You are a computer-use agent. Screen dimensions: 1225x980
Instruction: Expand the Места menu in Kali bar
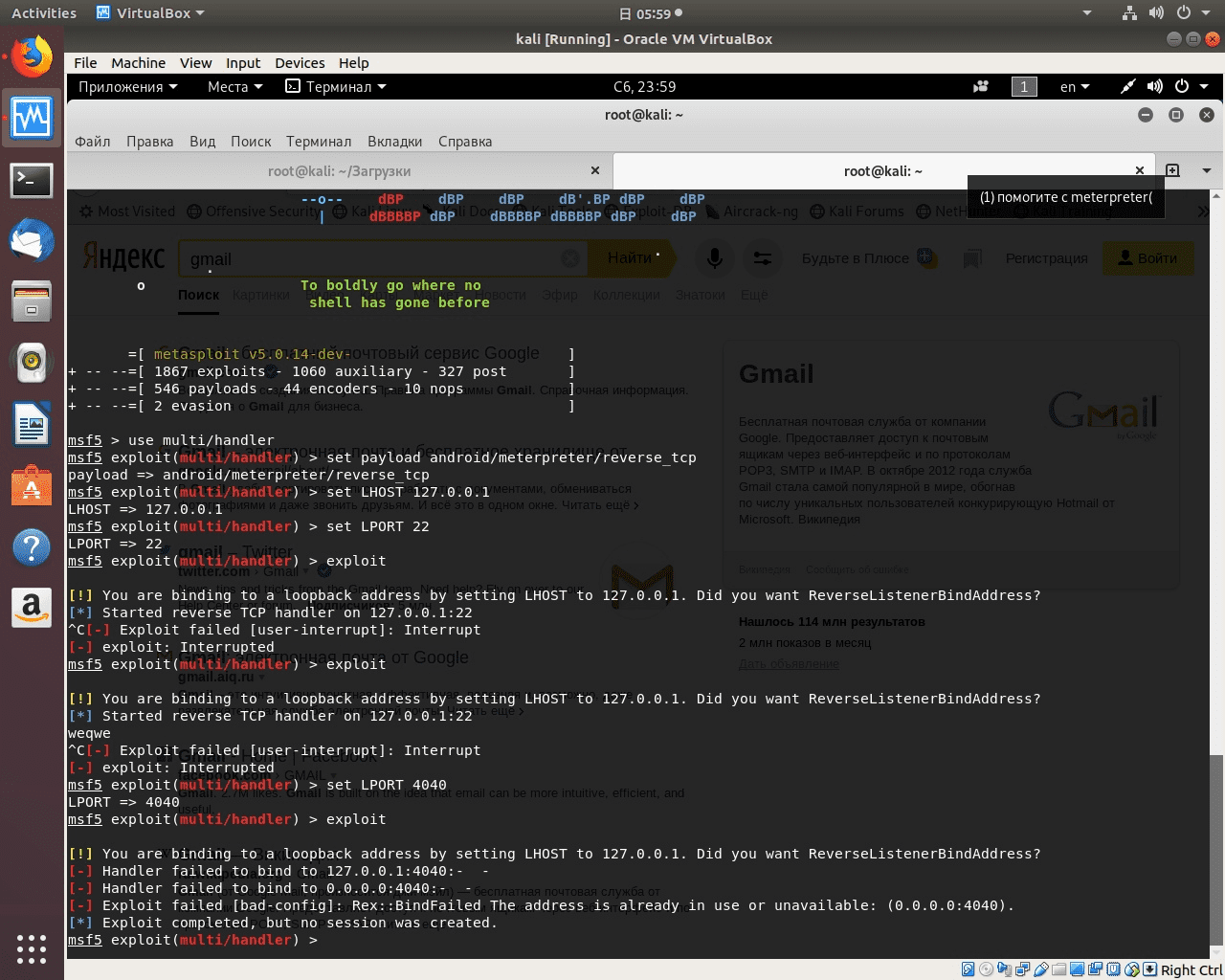pyautogui.click(x=234, y=86)
